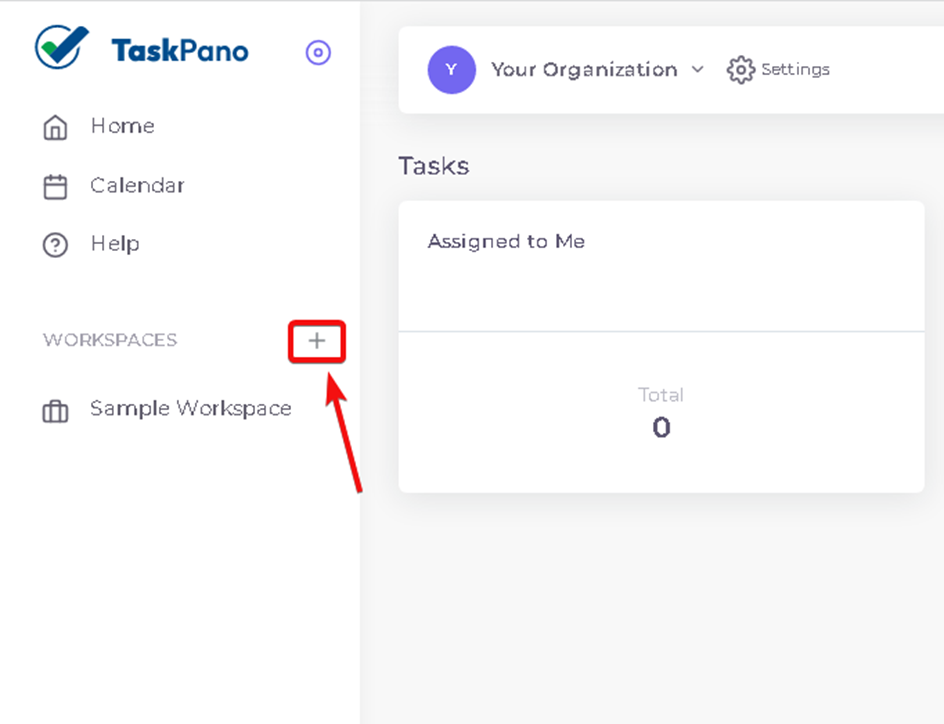Screen dimensions: 944x724
Task: Go to the Calendar page
Action: [137, 185]
